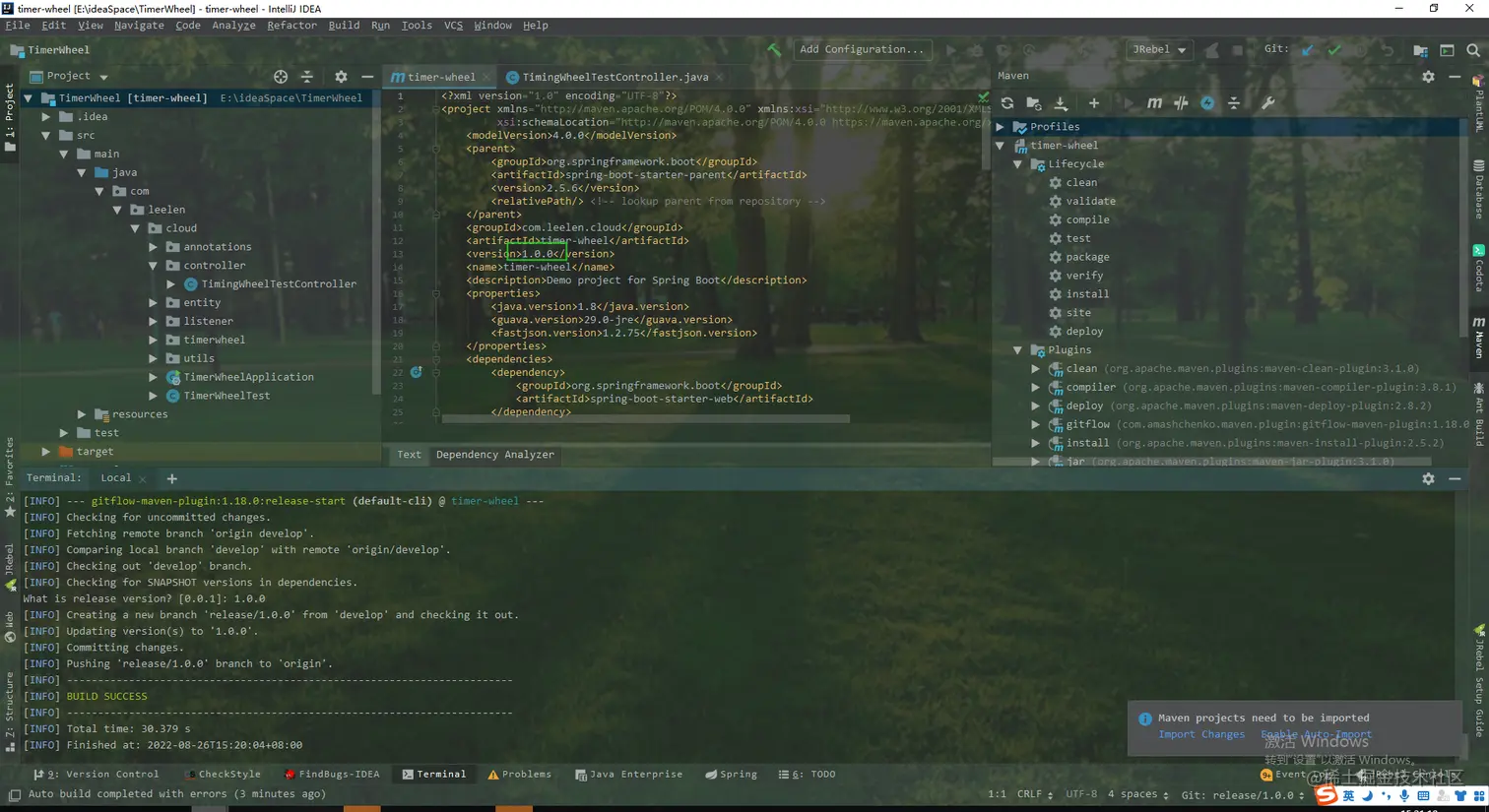Click Show Dependencies lightning icon in Maven
The image size is (1489, 812).
point(1207,103)
